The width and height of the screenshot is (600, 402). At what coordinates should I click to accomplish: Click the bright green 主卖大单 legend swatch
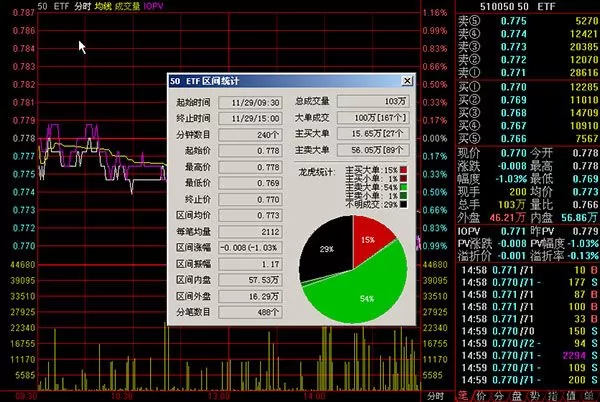pyautogui.click(x=403, y=187)
